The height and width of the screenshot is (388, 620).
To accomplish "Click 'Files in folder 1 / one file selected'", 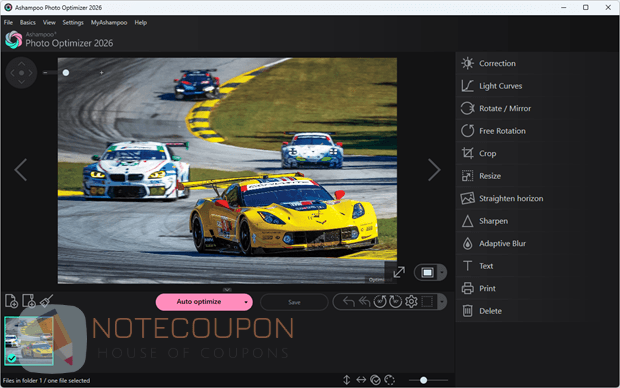I will (46, 380).
